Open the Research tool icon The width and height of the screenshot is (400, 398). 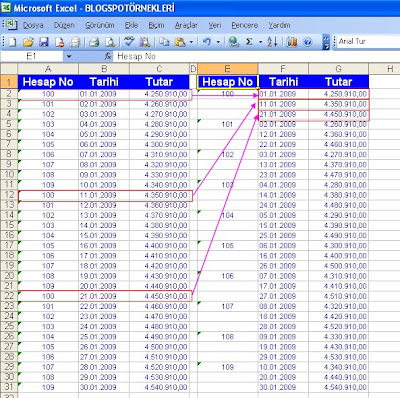click(145, 42)
